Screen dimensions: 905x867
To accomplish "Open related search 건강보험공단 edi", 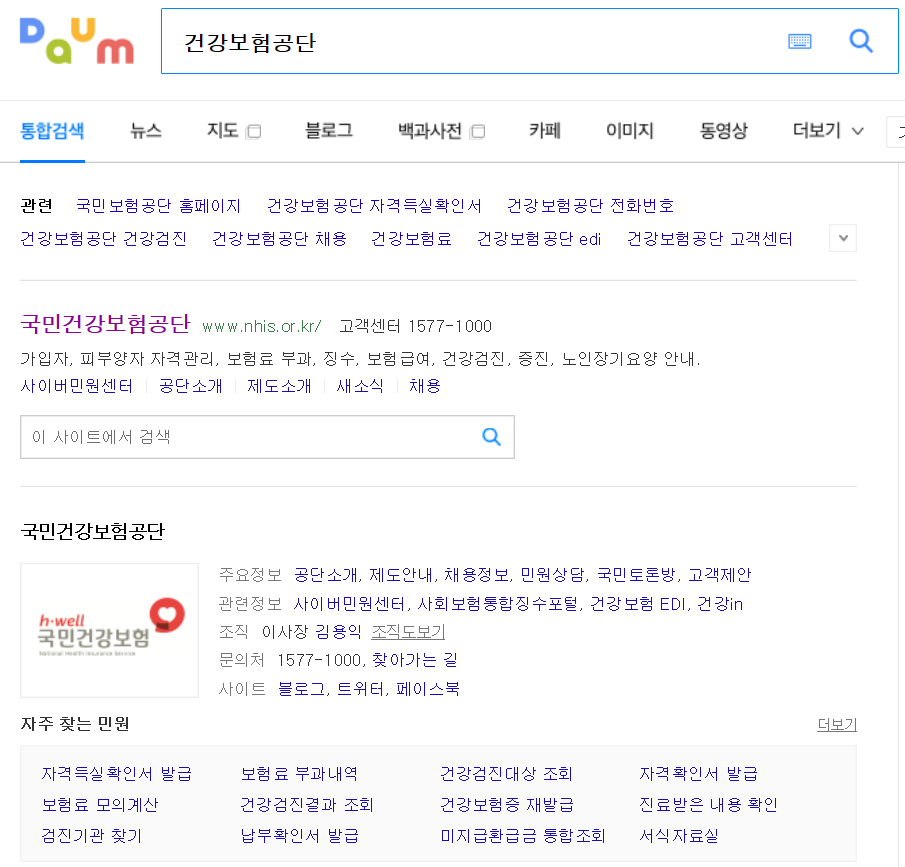I will pos(539,238).
